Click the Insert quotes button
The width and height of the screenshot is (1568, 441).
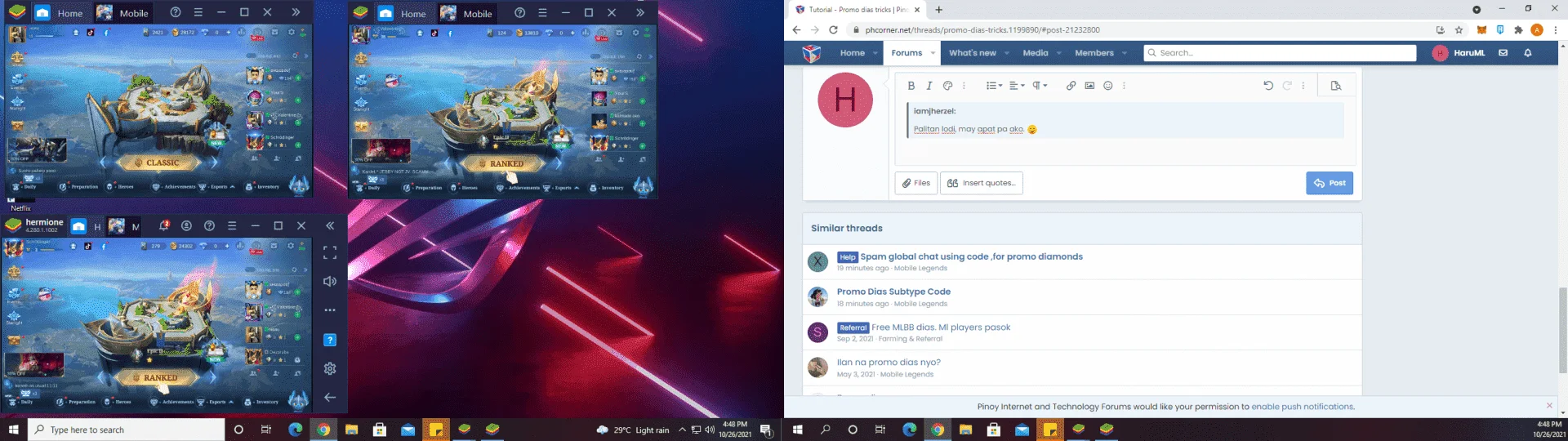pyautogui.click(x=982, y=183)
